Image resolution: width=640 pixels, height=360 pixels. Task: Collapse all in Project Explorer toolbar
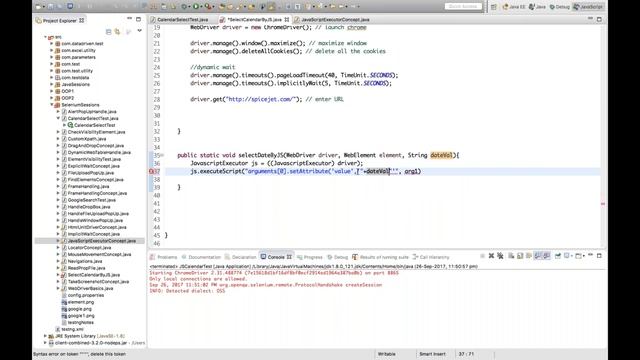tap(109, 31)
